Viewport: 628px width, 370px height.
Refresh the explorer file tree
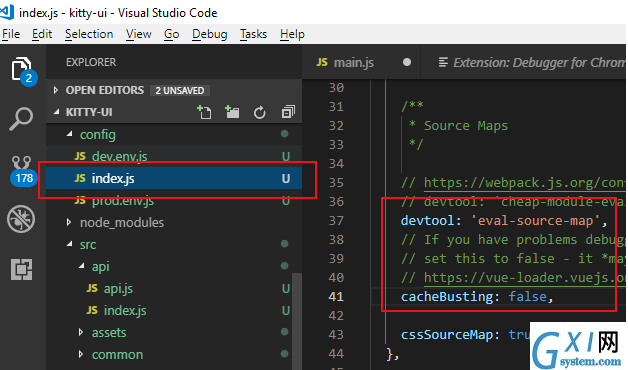[x=260, y=113]
